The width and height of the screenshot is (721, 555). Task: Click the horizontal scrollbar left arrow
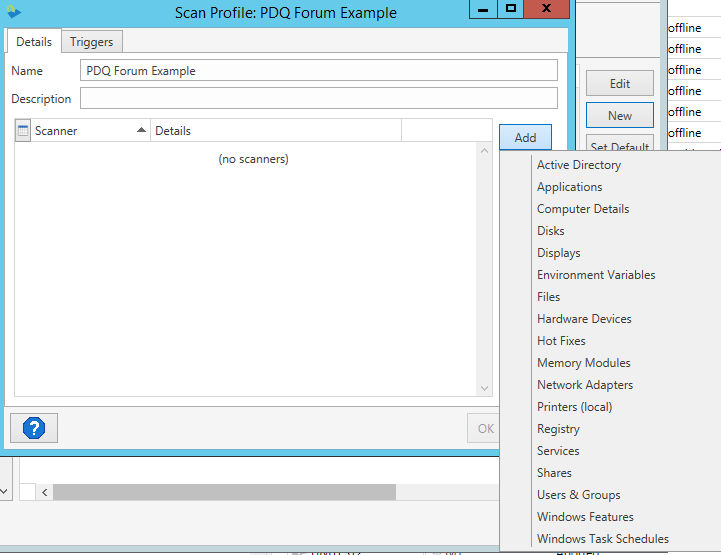(44, 492)
